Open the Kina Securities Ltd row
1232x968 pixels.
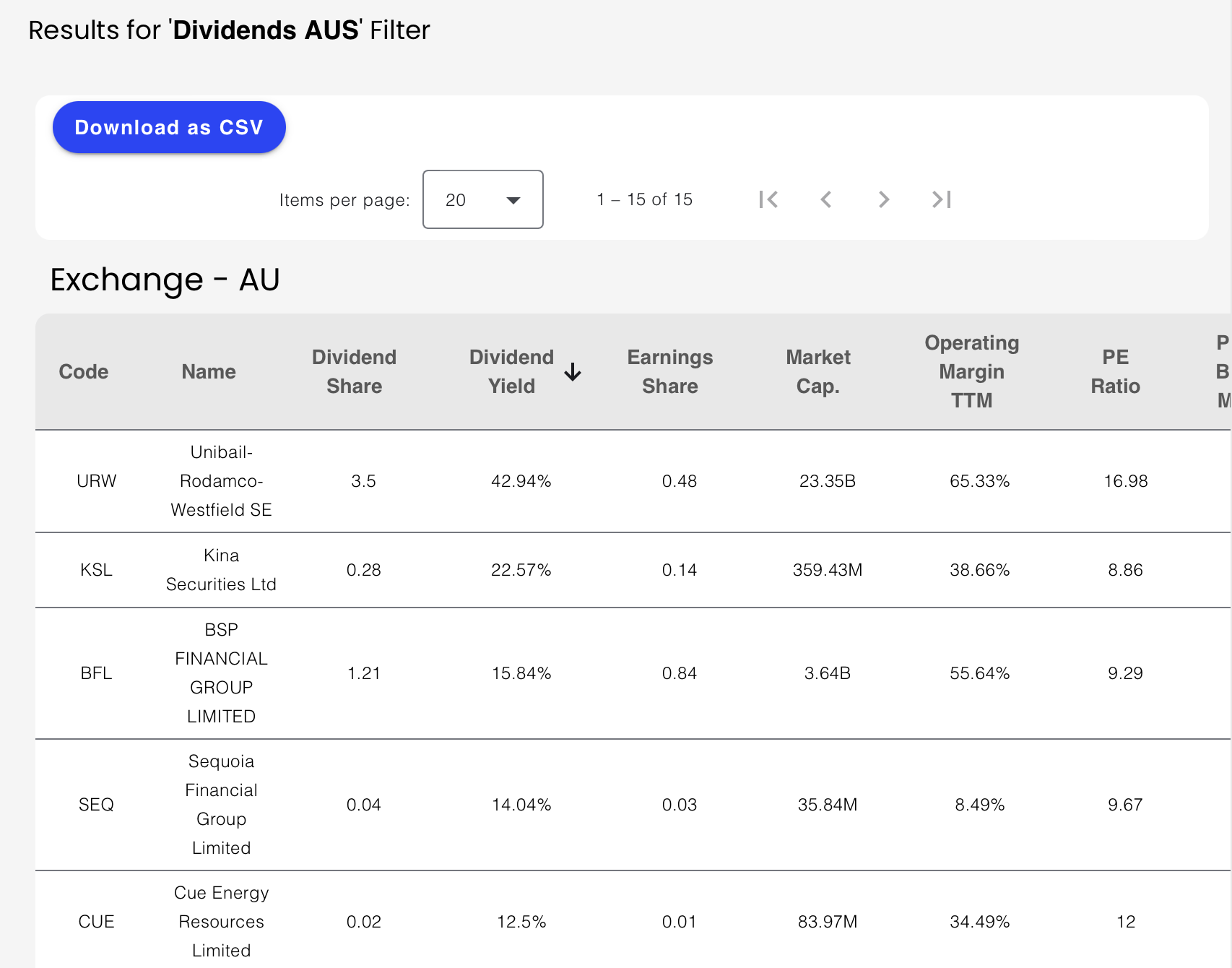click(221, 570)
